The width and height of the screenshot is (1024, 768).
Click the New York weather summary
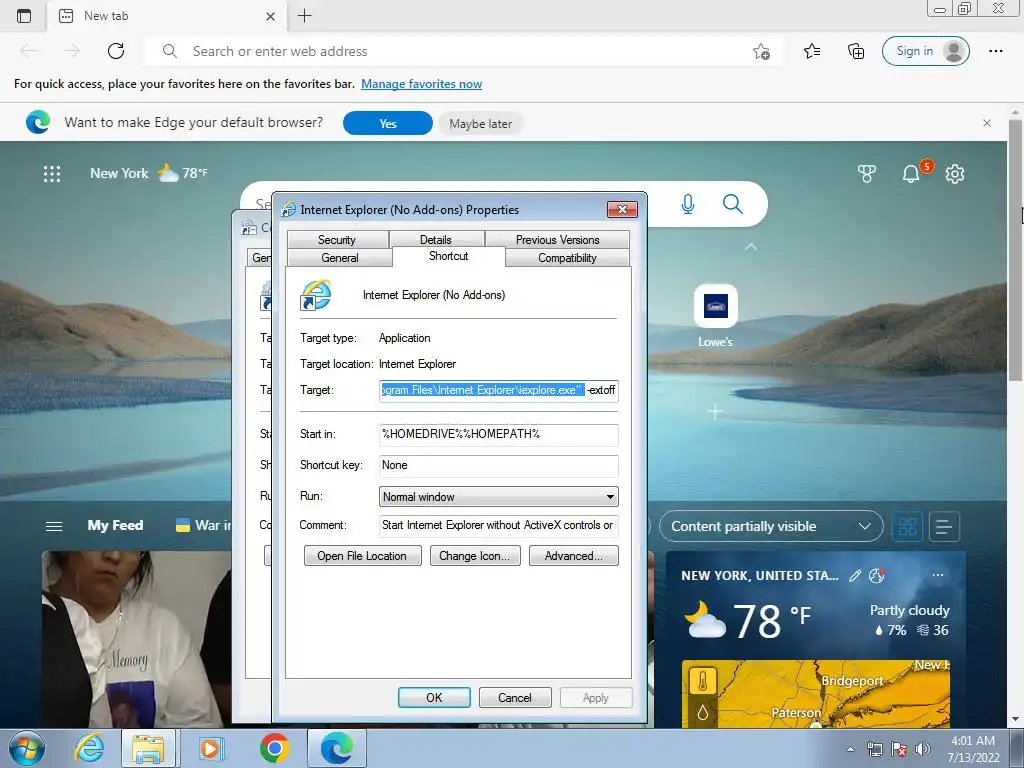(148, 173)
